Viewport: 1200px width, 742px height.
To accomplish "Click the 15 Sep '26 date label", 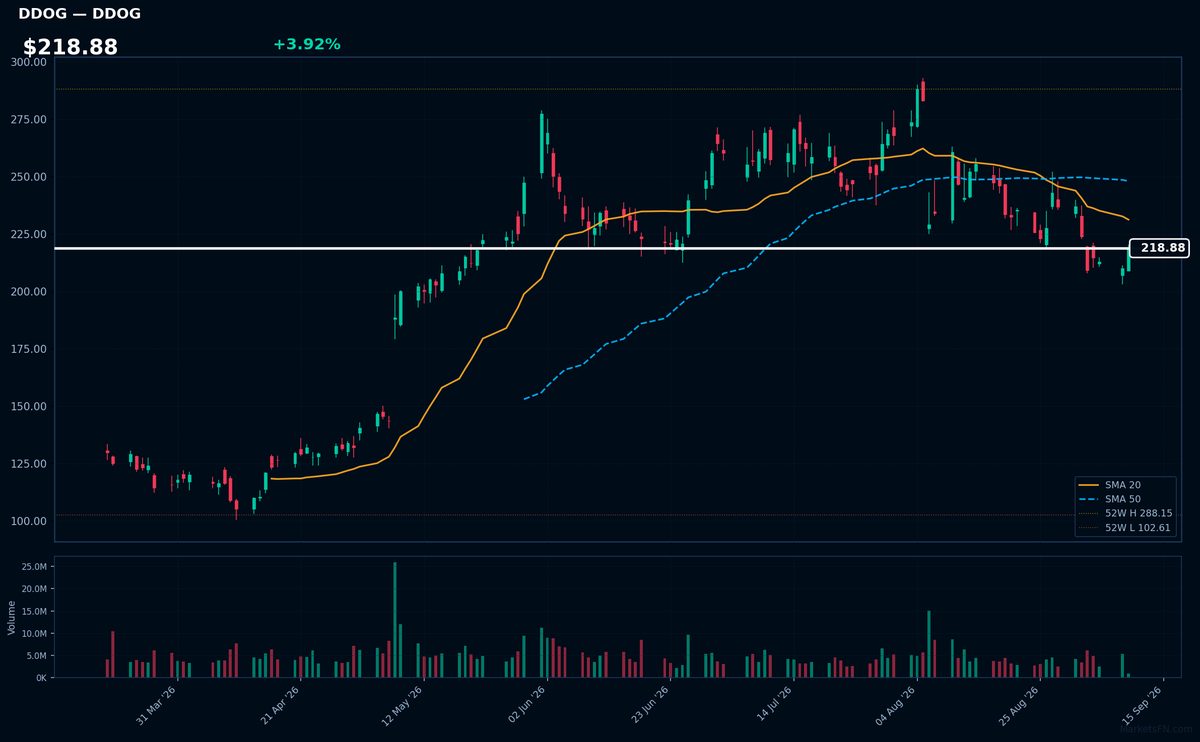I will (x=1145, y=704).
